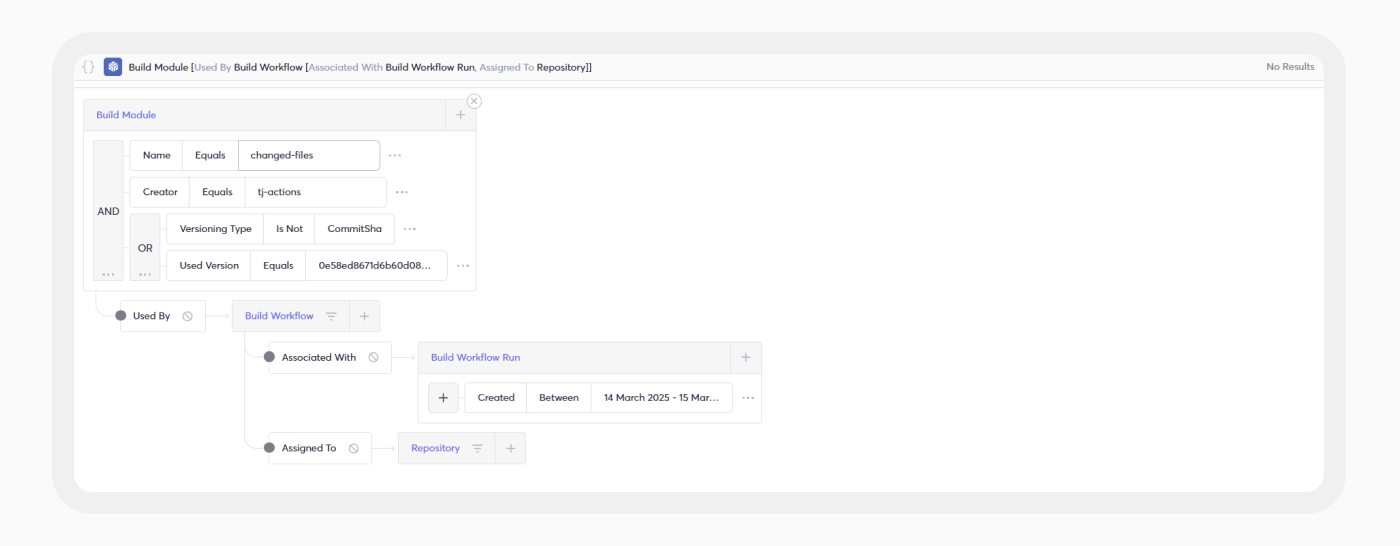
Task: Add relationship next to Repository node
Action: [x=510, y=448]
